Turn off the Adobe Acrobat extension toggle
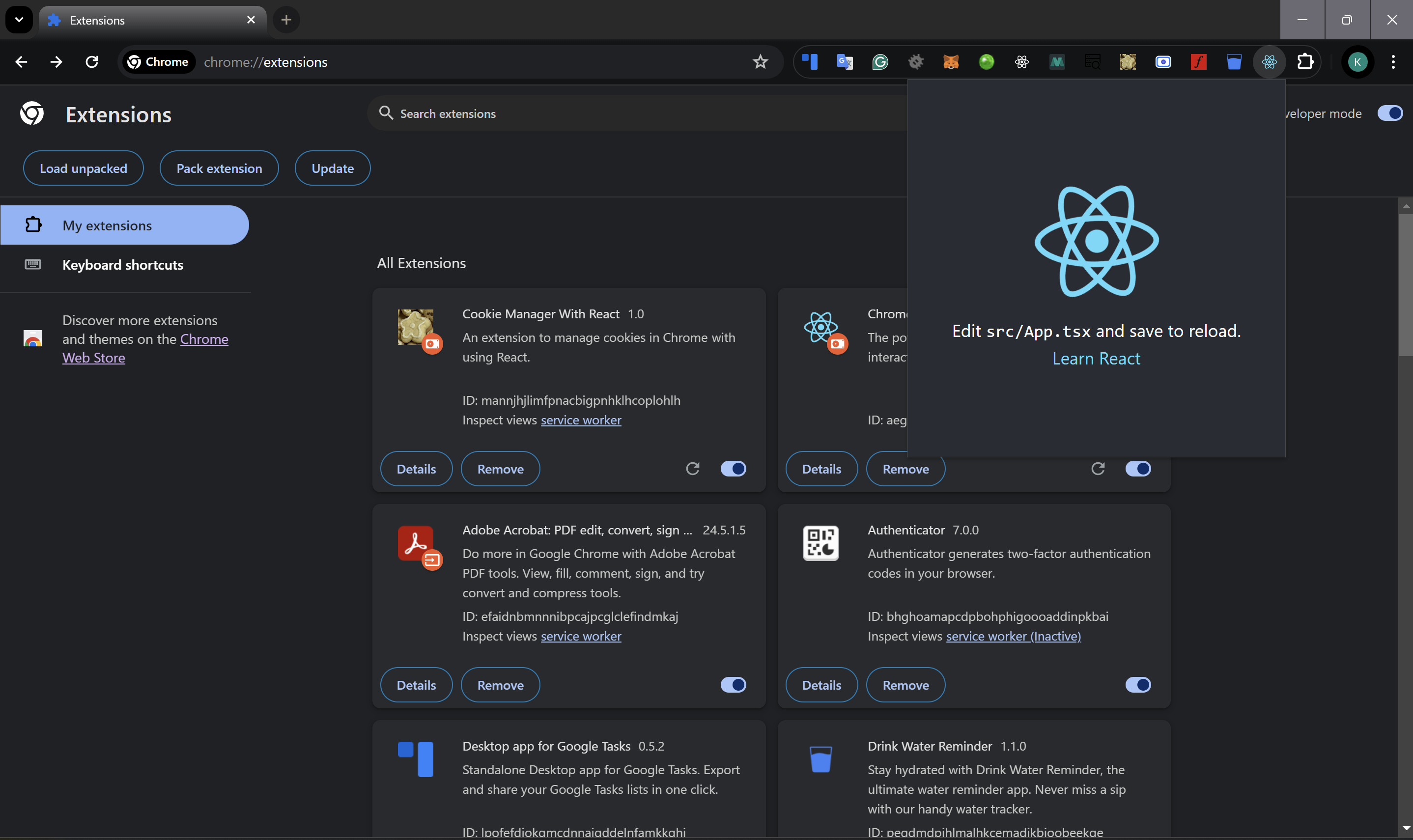This screenshot has height=840, width=1413. (x=733, y=685)
